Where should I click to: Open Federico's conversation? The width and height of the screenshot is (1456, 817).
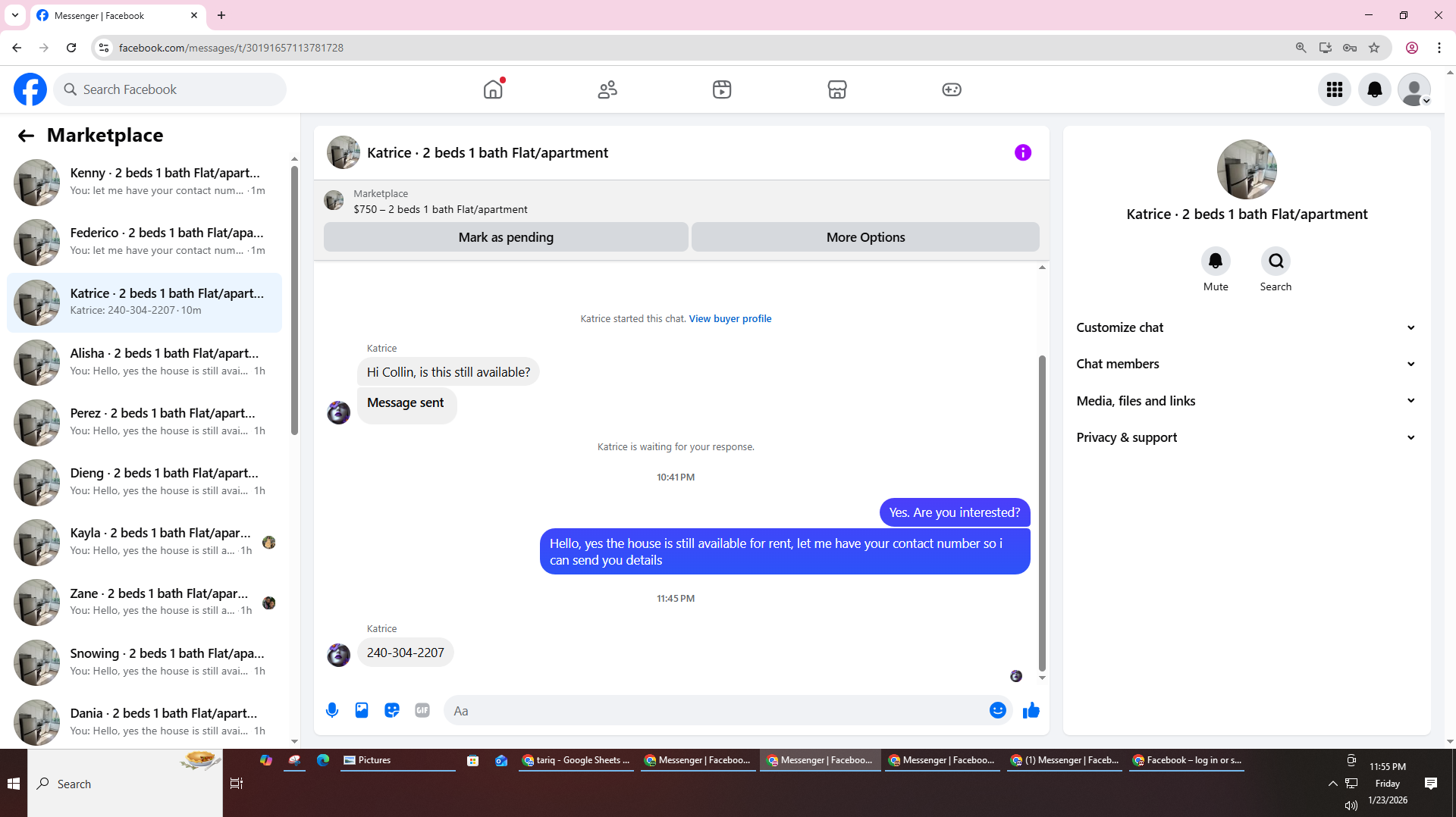[144, 242]
